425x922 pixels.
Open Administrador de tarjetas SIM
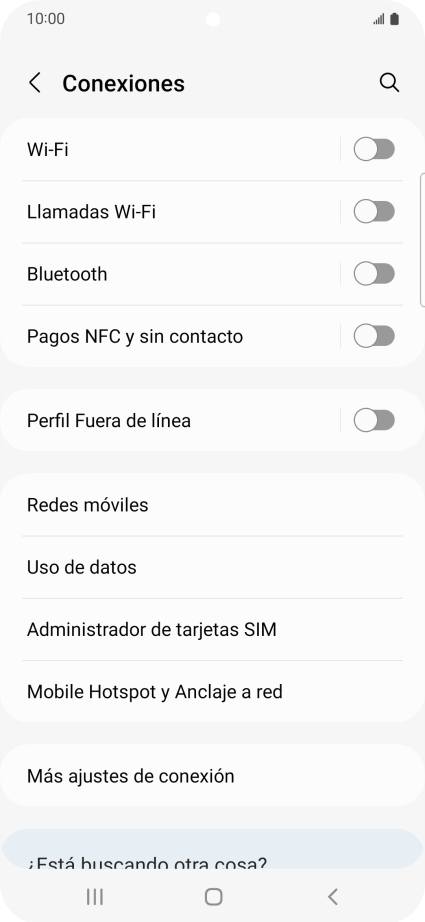[x=212, y=630]
